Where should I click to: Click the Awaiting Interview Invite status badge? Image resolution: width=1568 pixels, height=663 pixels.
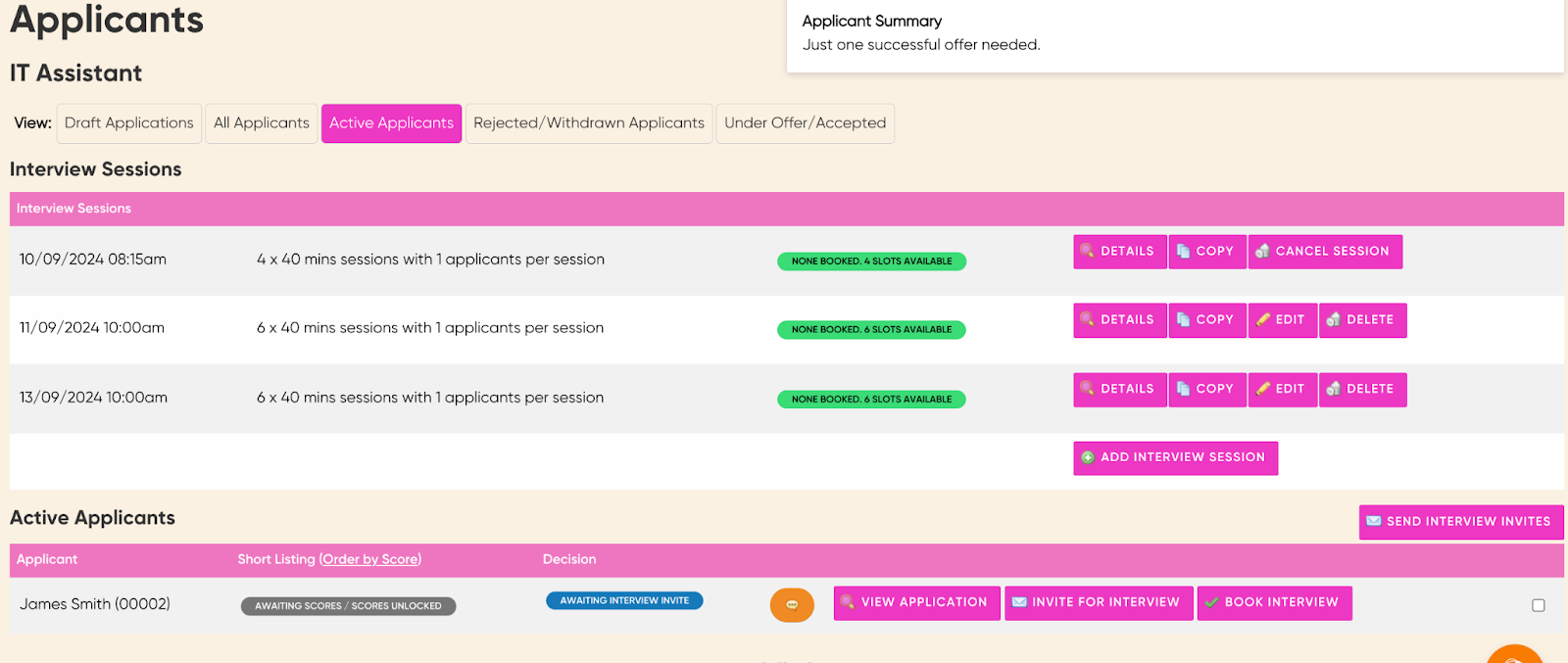point(624,601)
